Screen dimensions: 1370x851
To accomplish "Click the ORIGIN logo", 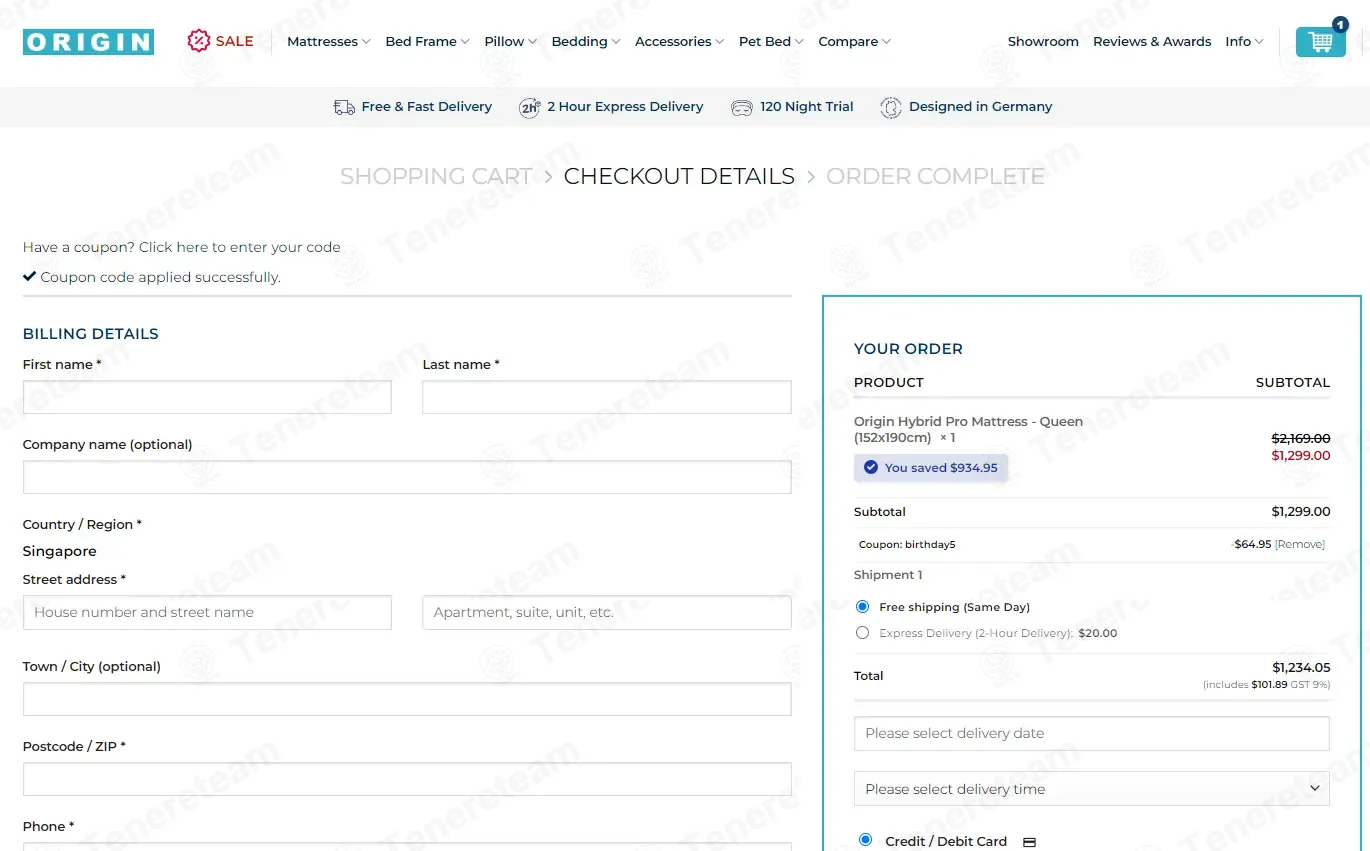I will (88, 42).
